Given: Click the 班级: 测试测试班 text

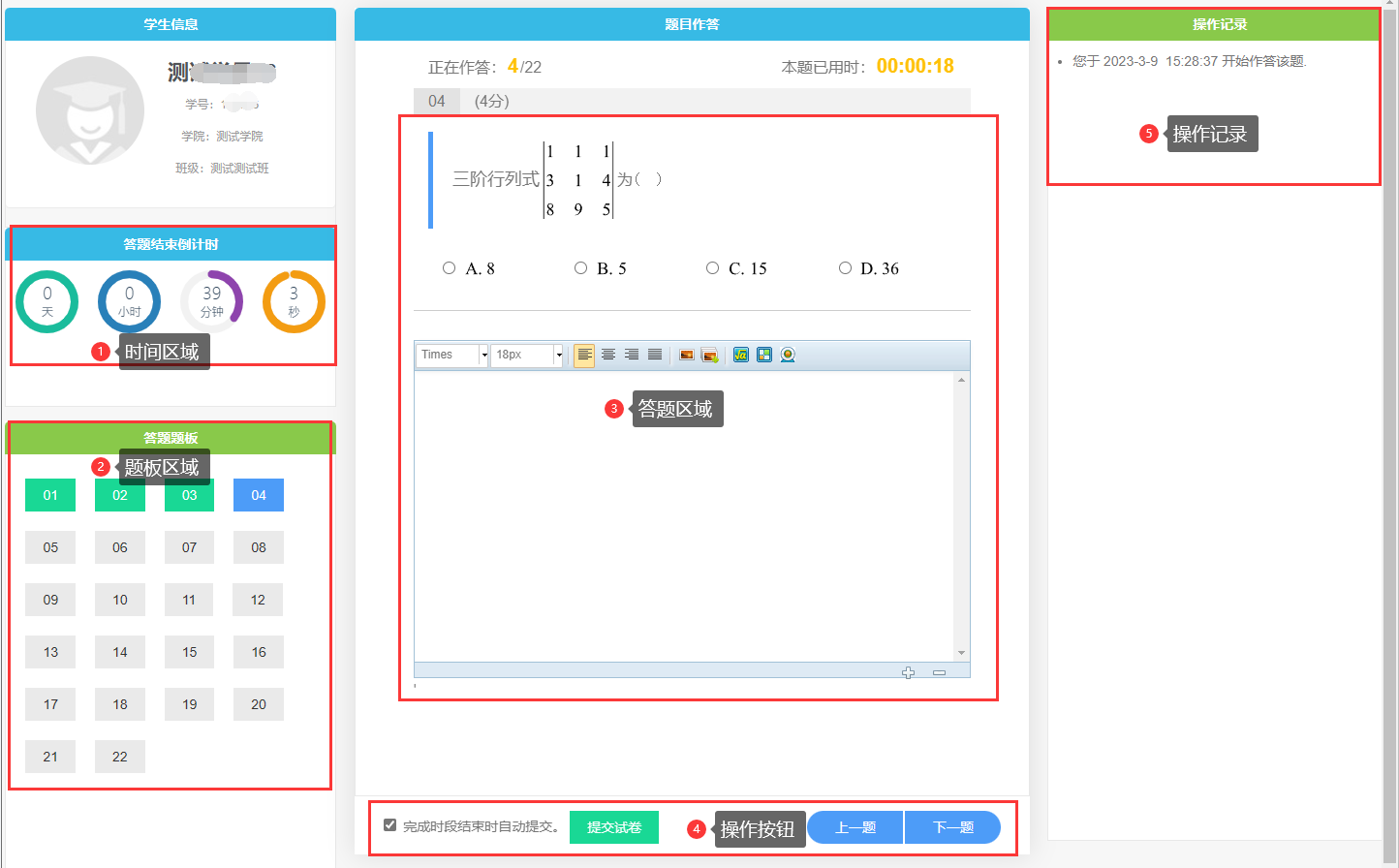Looking at the screenshot, I should coord(222,168).
